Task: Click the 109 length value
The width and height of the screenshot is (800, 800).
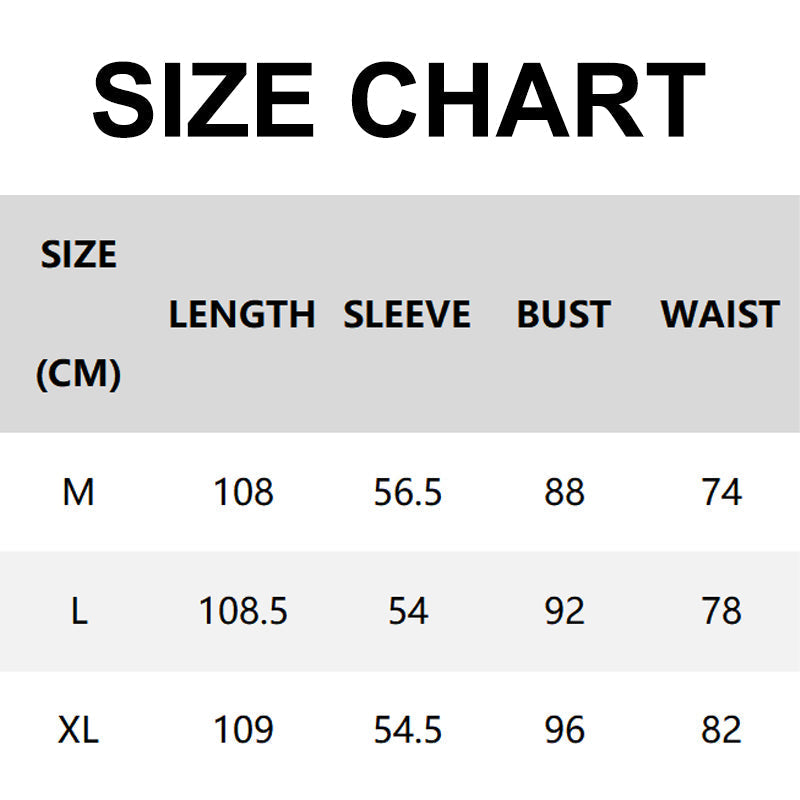Action: click(243, 730)
